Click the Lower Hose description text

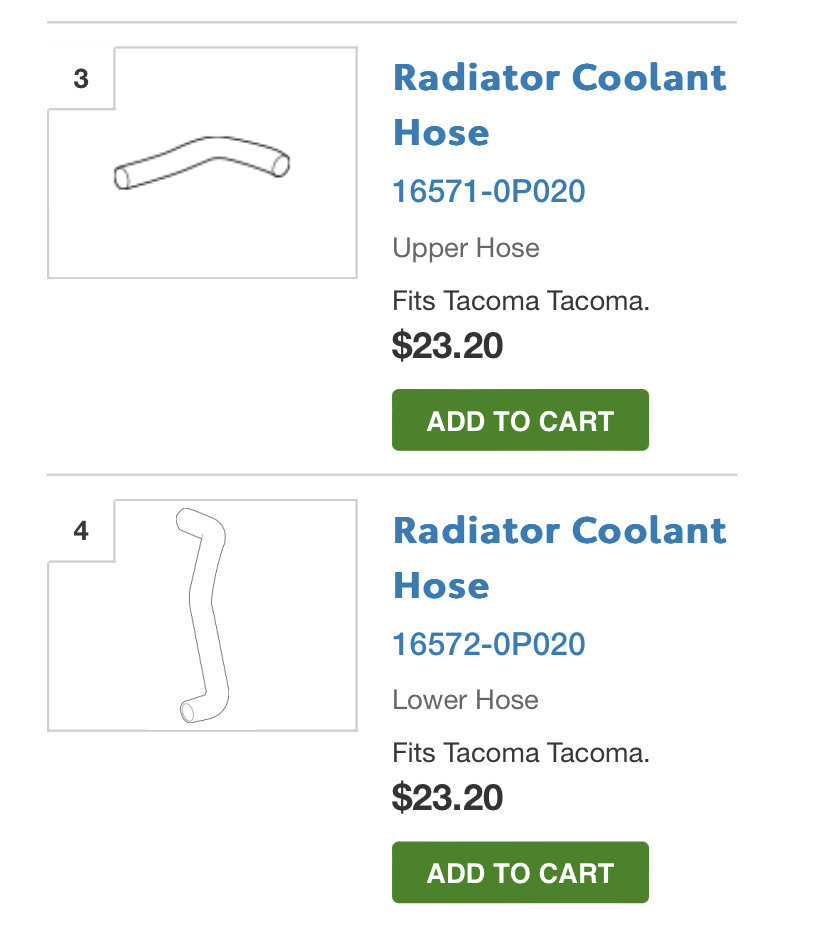coord(466,700)
